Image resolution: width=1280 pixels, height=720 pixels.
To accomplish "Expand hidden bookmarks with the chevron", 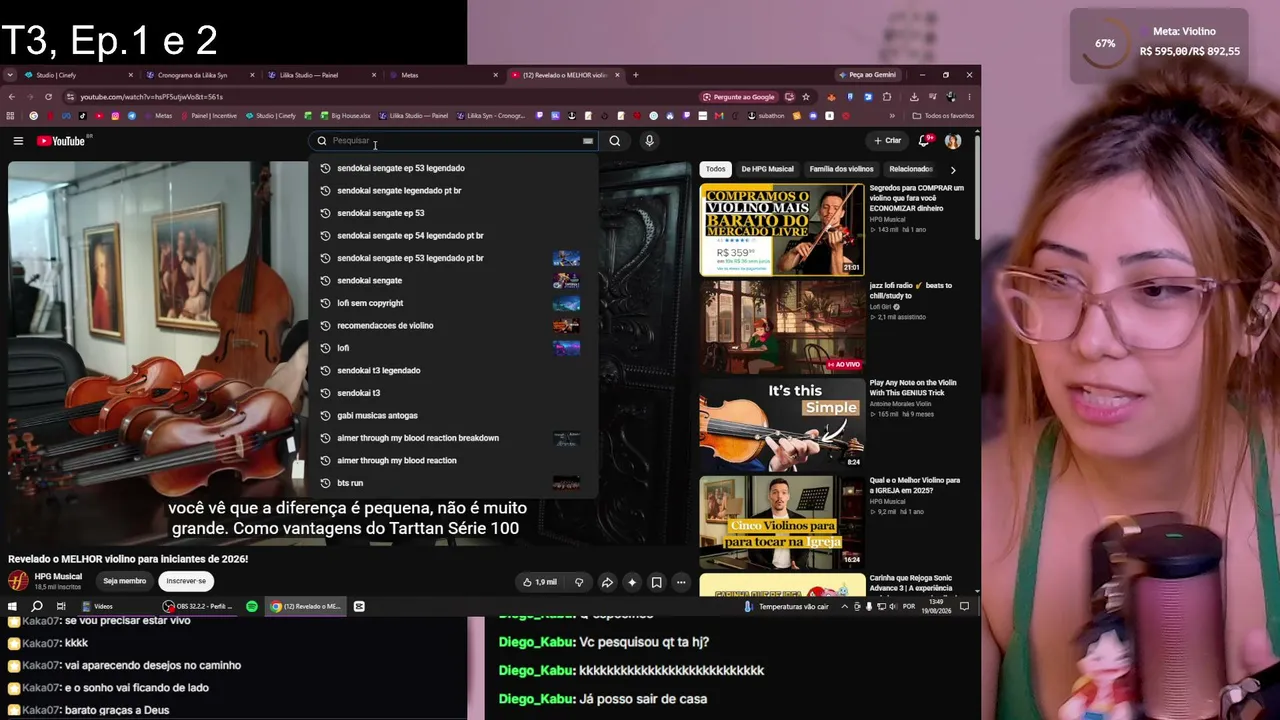I will tap(892, 116).
